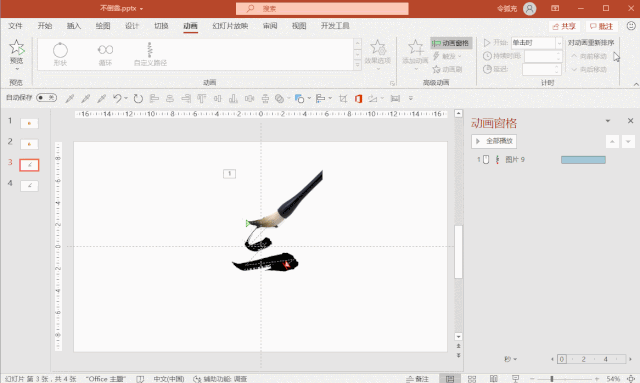The image size is (640, 383).
Task: Click the 延迟 delay field
Action: point(542,69)
